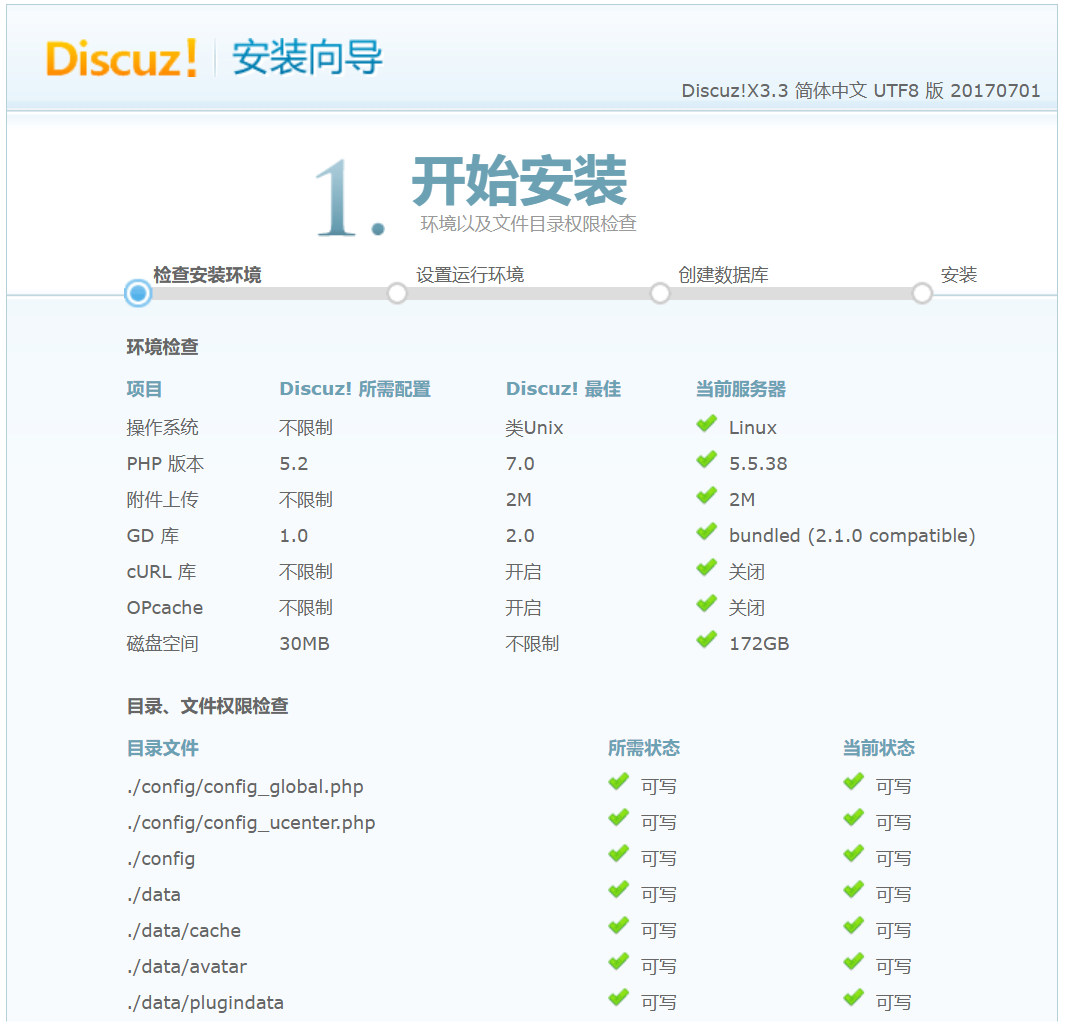
Task: Click the ./data/avatar path
Action: point(187,967)
